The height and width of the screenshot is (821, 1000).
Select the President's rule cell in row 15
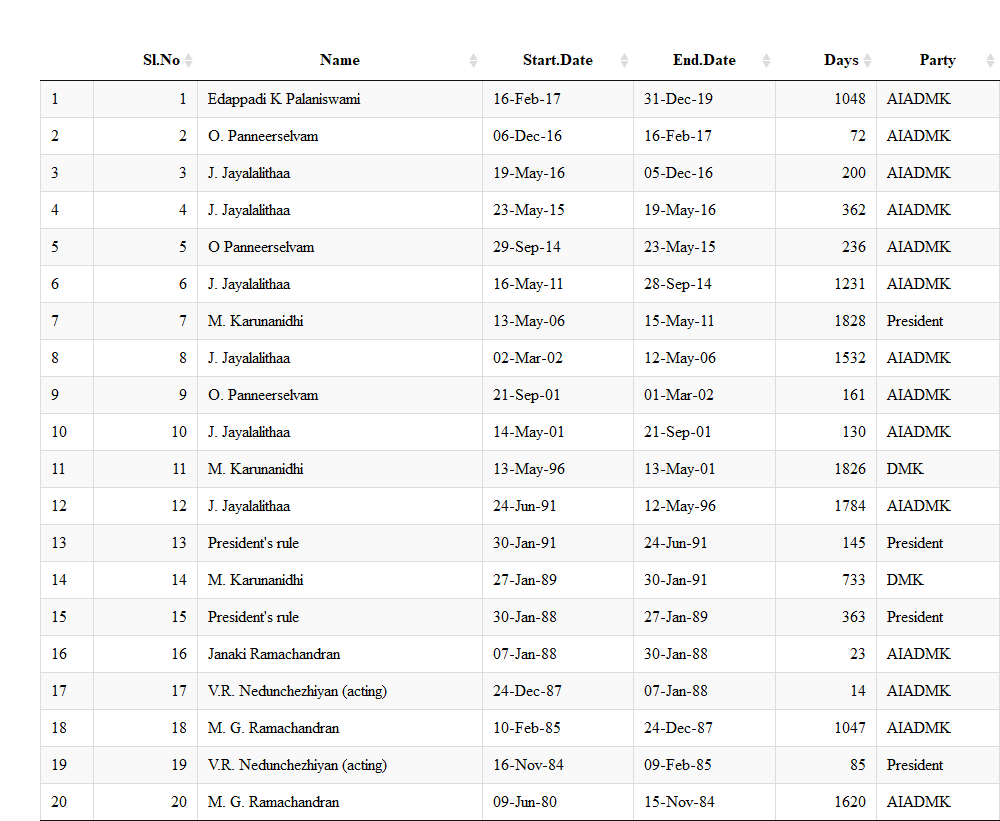tap(253, 617)
